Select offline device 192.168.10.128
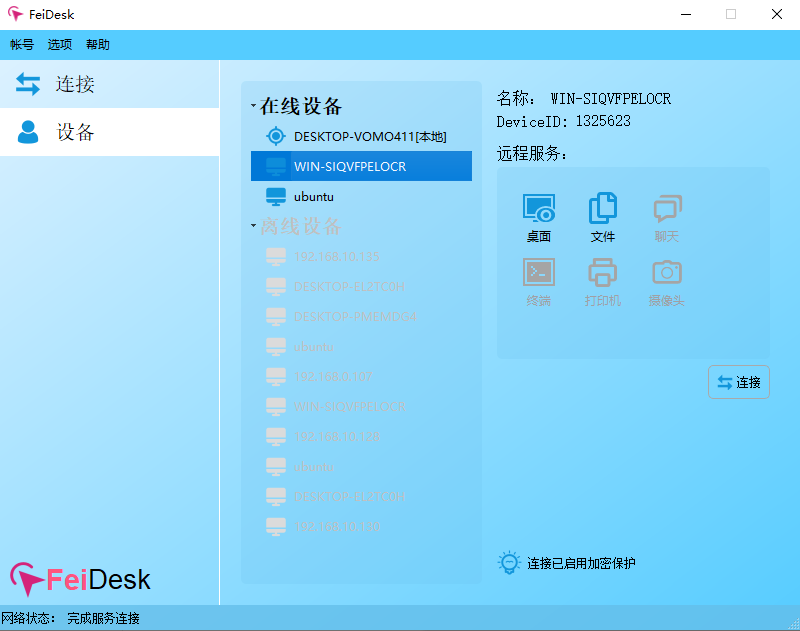The height and width of the screenshot is (631, 800). [361, 437]
